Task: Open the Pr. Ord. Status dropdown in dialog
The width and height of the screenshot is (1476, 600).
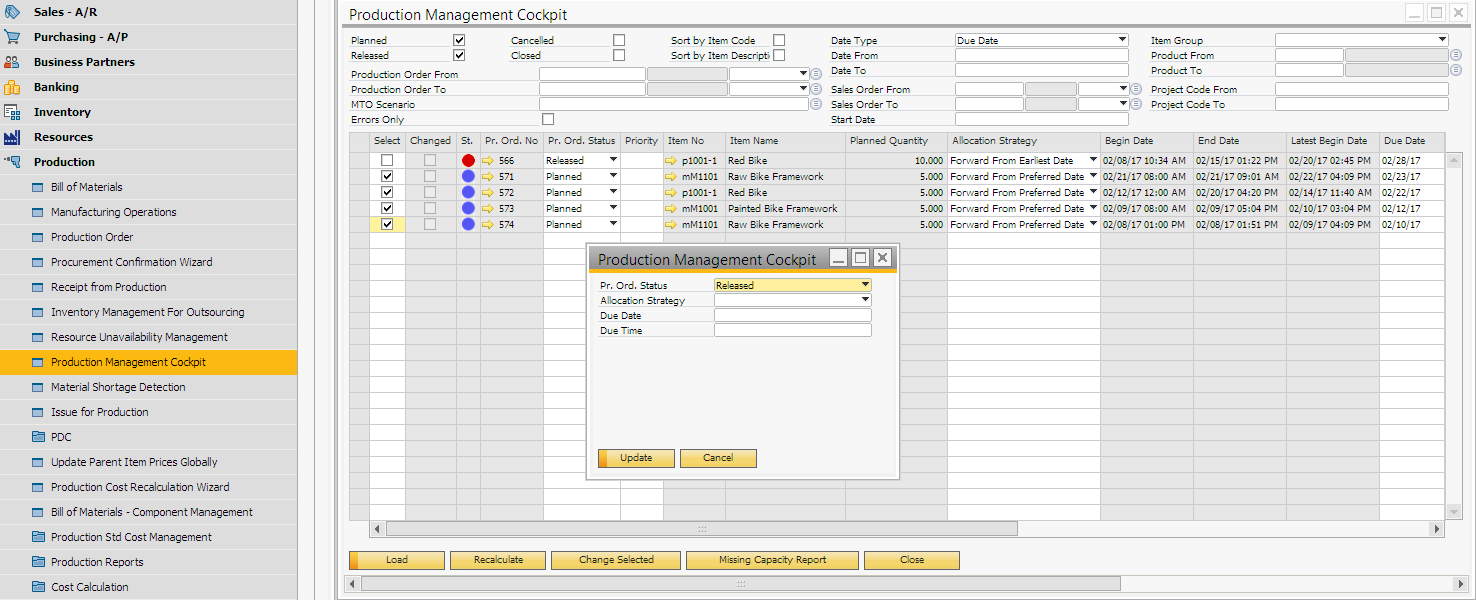Action: pos(865,285)
